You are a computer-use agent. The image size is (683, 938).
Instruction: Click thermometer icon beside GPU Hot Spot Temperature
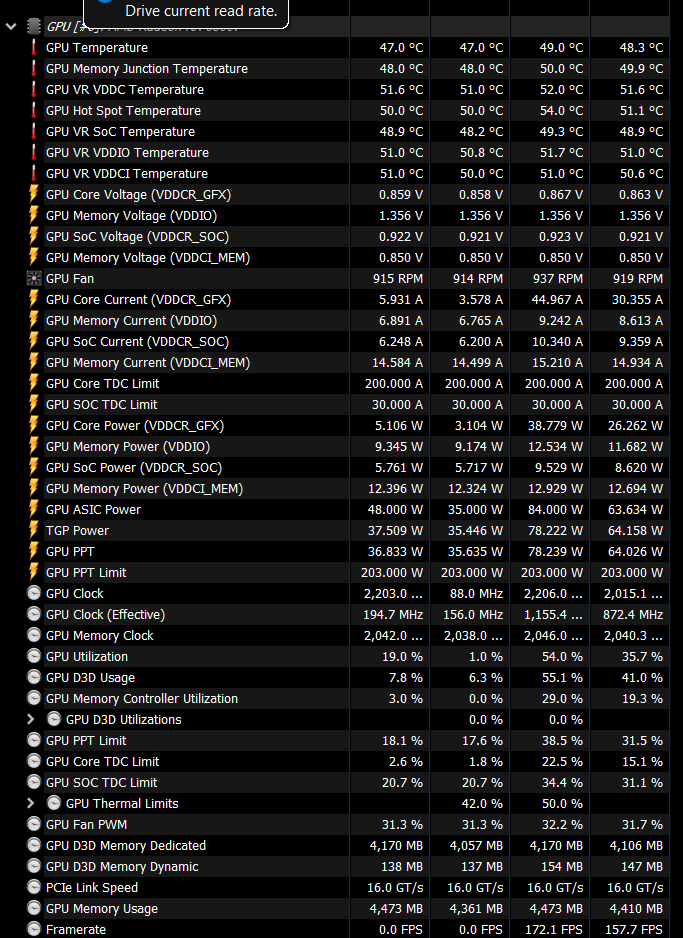tap(33, 110)
